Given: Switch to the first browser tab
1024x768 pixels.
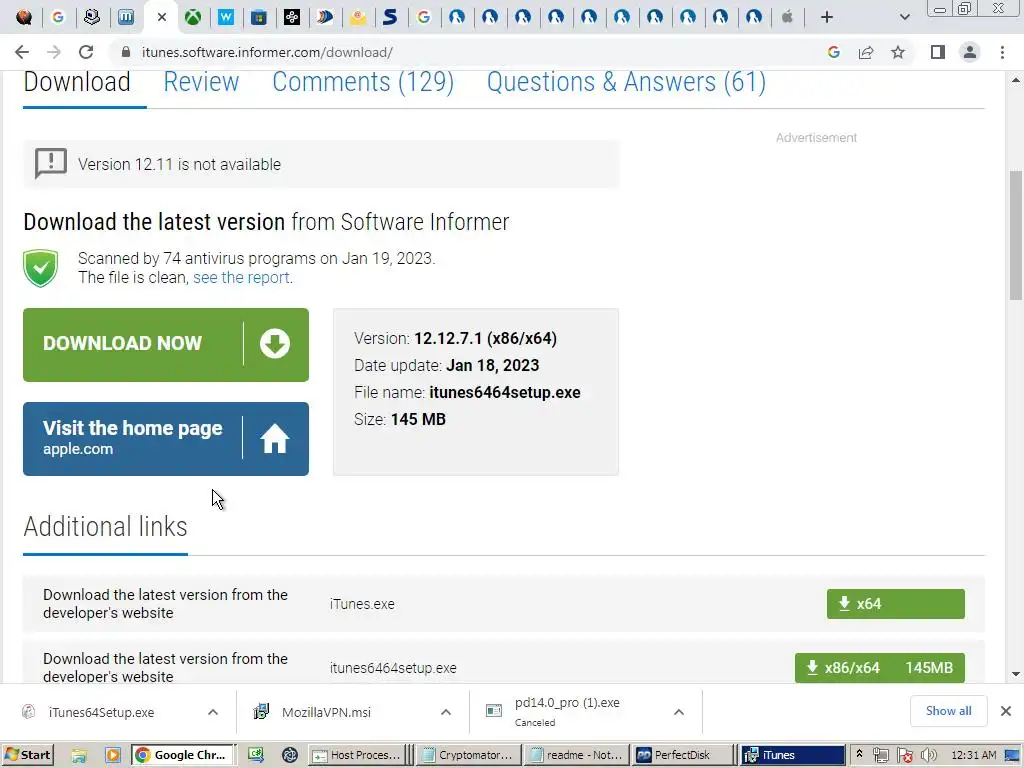Looking at the screenshot, I should 24,18.
